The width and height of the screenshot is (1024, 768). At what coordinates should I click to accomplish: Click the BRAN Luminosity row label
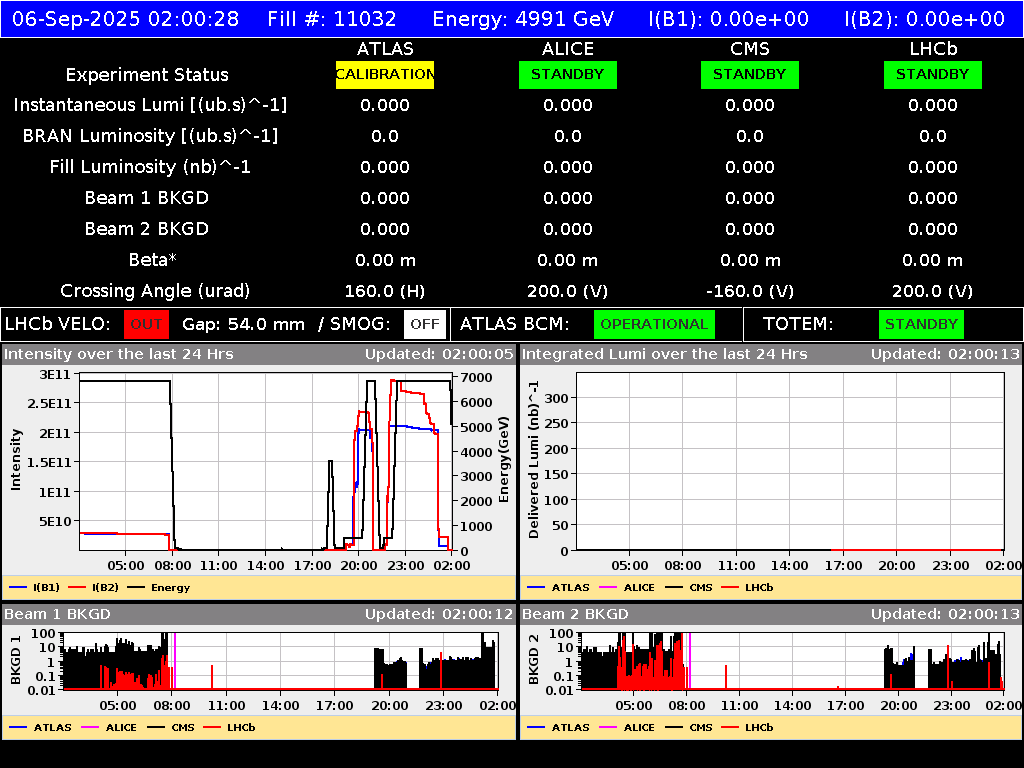tap(150, 136)
